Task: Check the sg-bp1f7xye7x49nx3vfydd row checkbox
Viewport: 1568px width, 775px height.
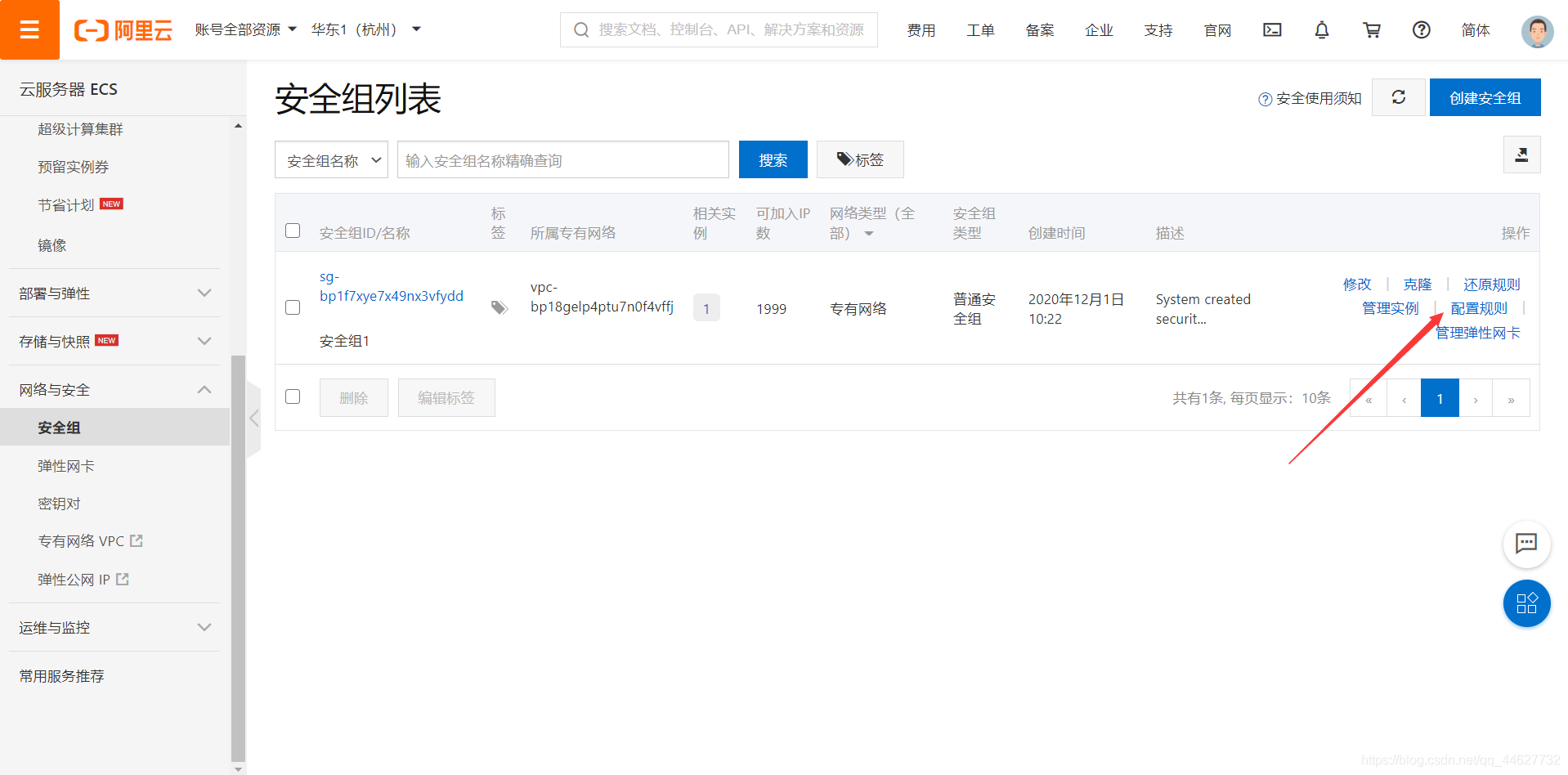Action: pyautogui.click(x=293, y=307)
